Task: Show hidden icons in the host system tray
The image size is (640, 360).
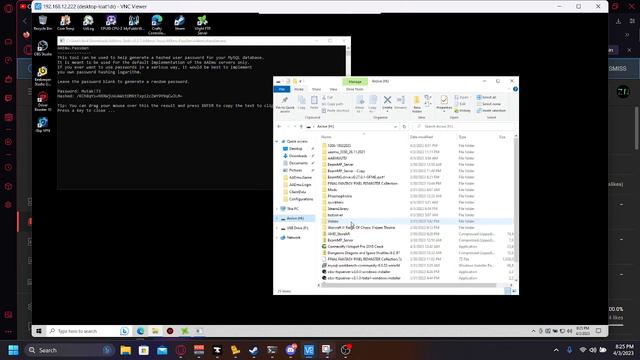Action: [x=556, y=350]
